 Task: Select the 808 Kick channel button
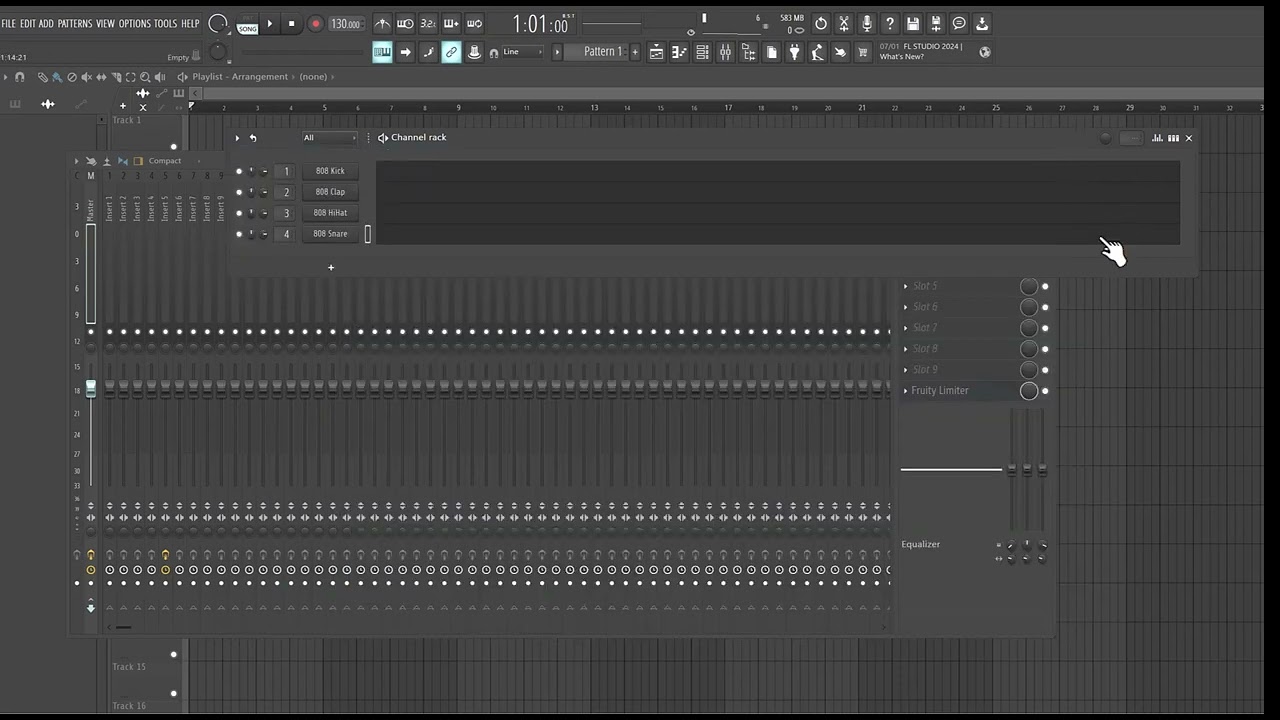(330, 171)
